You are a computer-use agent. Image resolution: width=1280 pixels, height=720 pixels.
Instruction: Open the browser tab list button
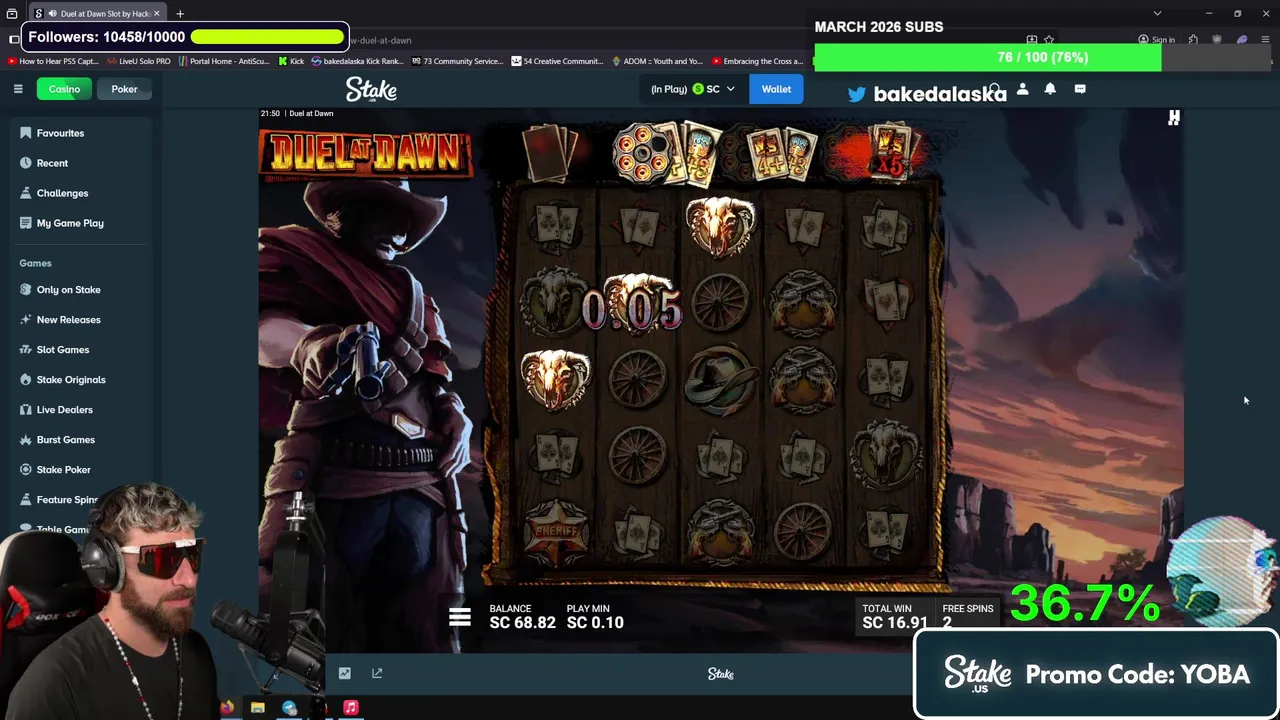pyautogui.click(x=12, y=14)
